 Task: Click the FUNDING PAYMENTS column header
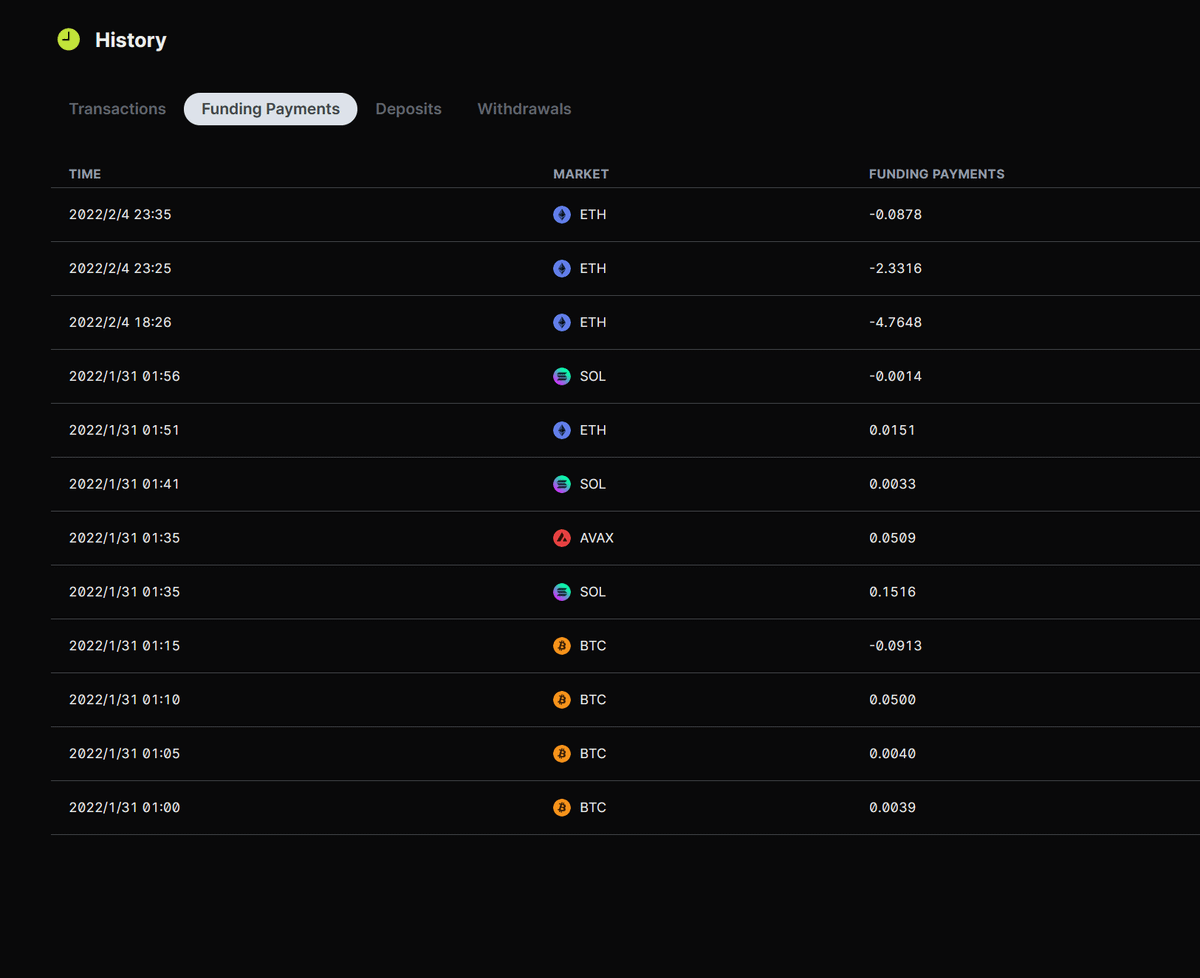coord(936,174)
